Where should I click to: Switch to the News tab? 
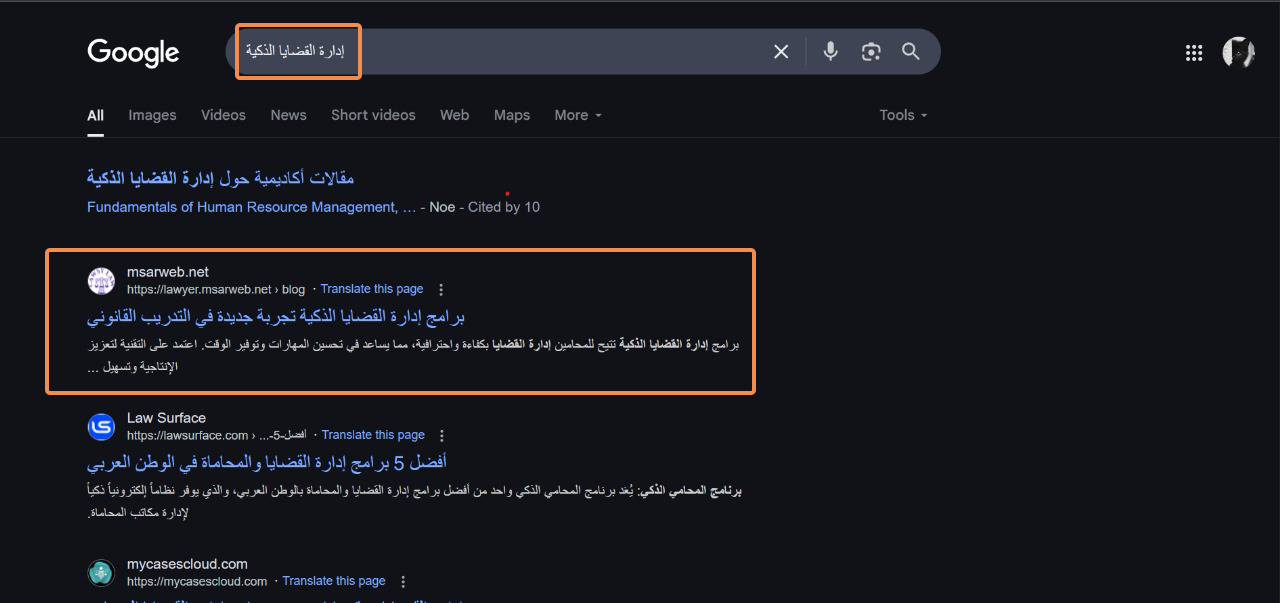(x=288, y=115)
